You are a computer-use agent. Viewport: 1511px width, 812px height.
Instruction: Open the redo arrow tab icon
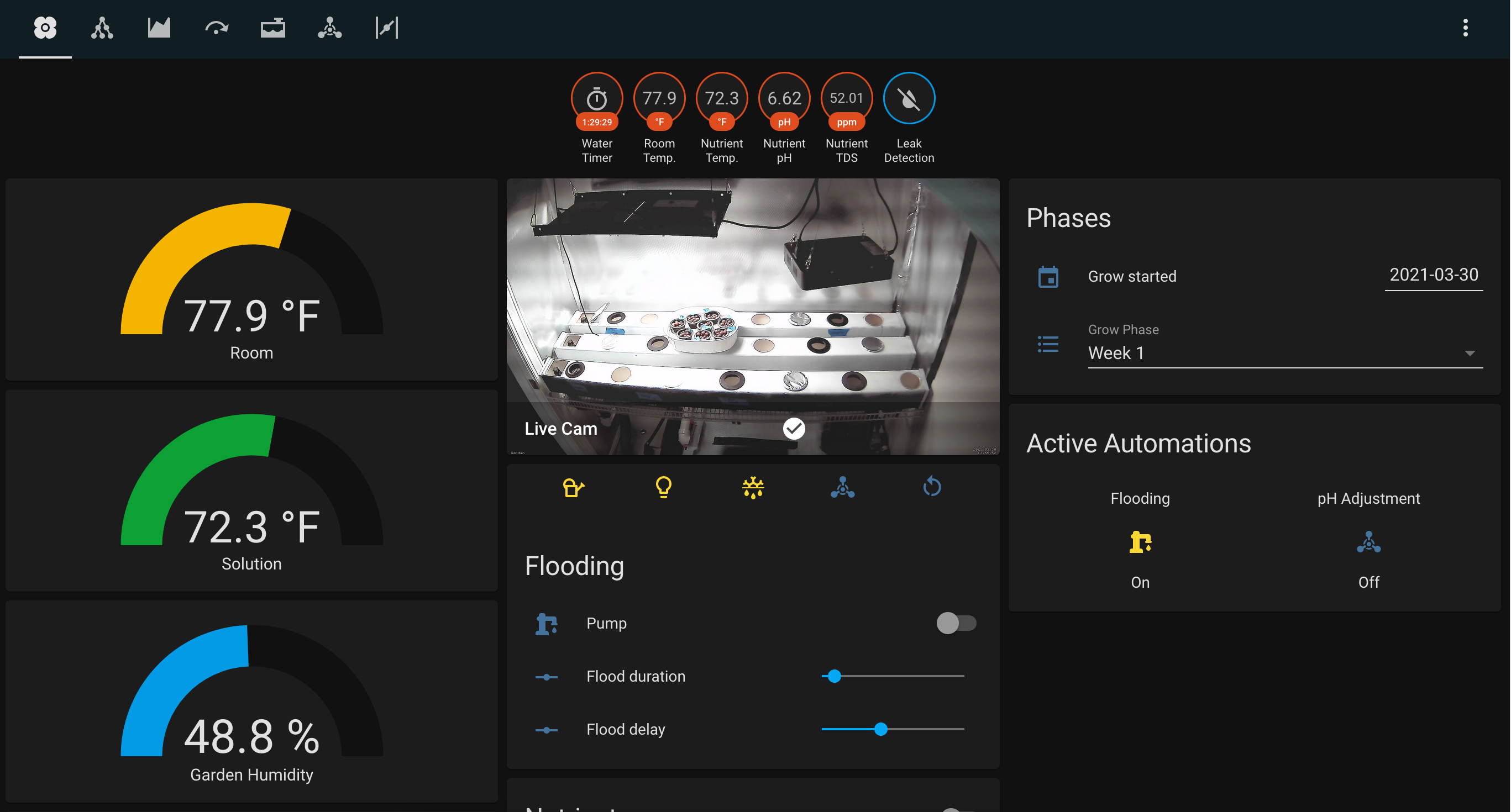(216, 28)
